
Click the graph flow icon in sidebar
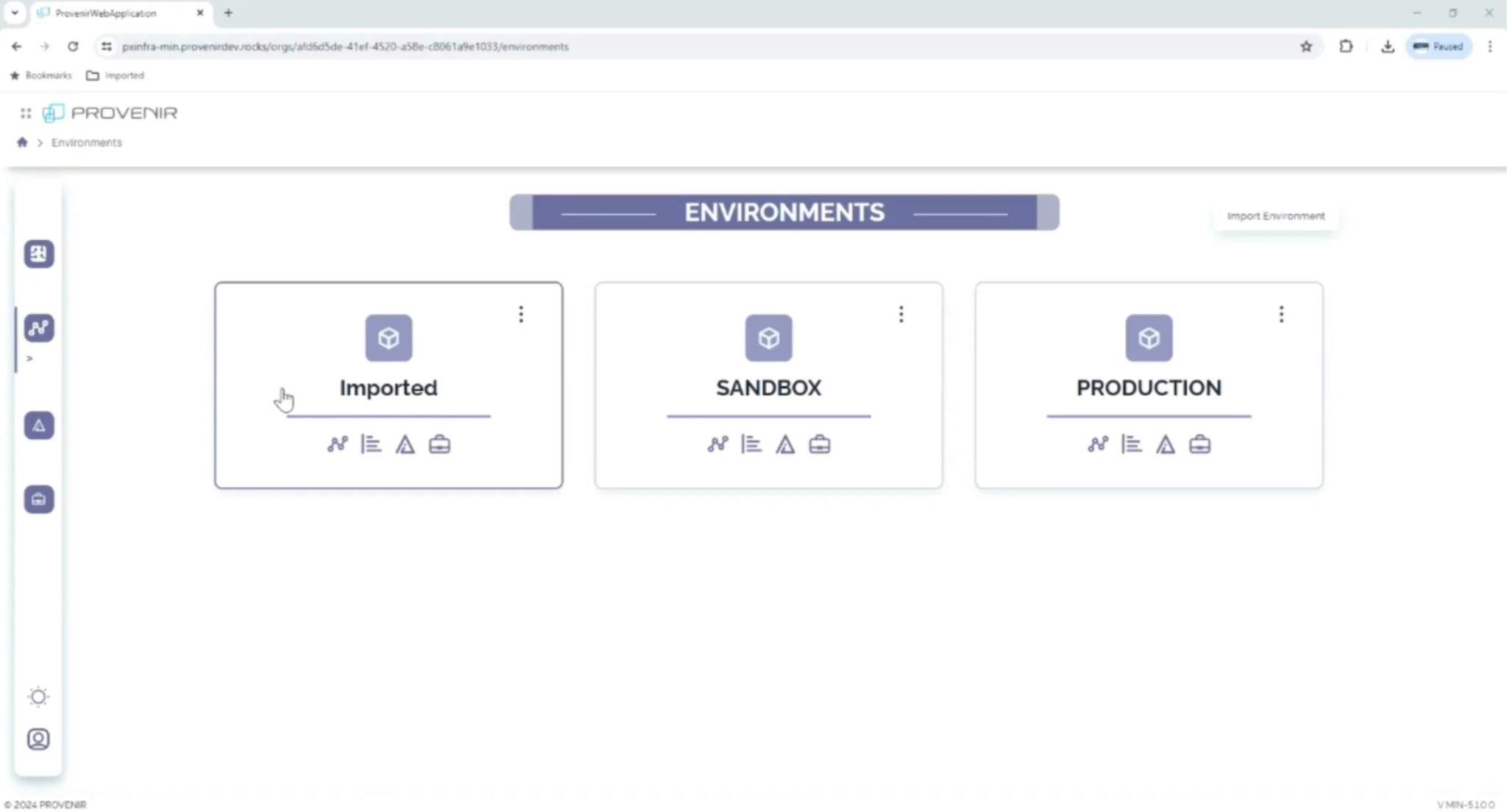point(39,328)
